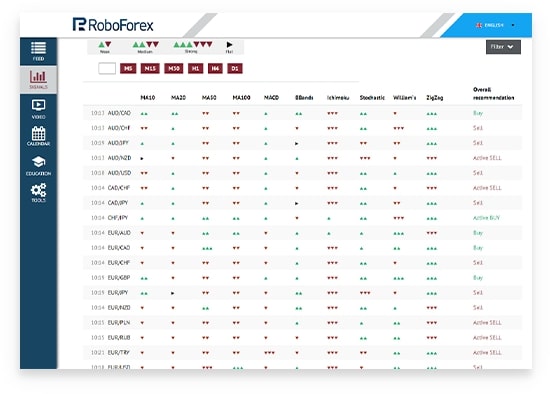
Task: Click the empty white box before M5
Action: pos(107,68)
